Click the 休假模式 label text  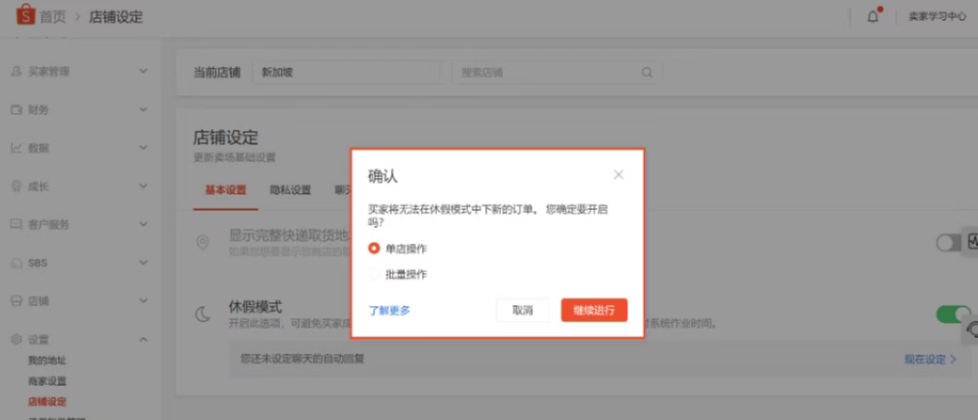pos(255,307)
